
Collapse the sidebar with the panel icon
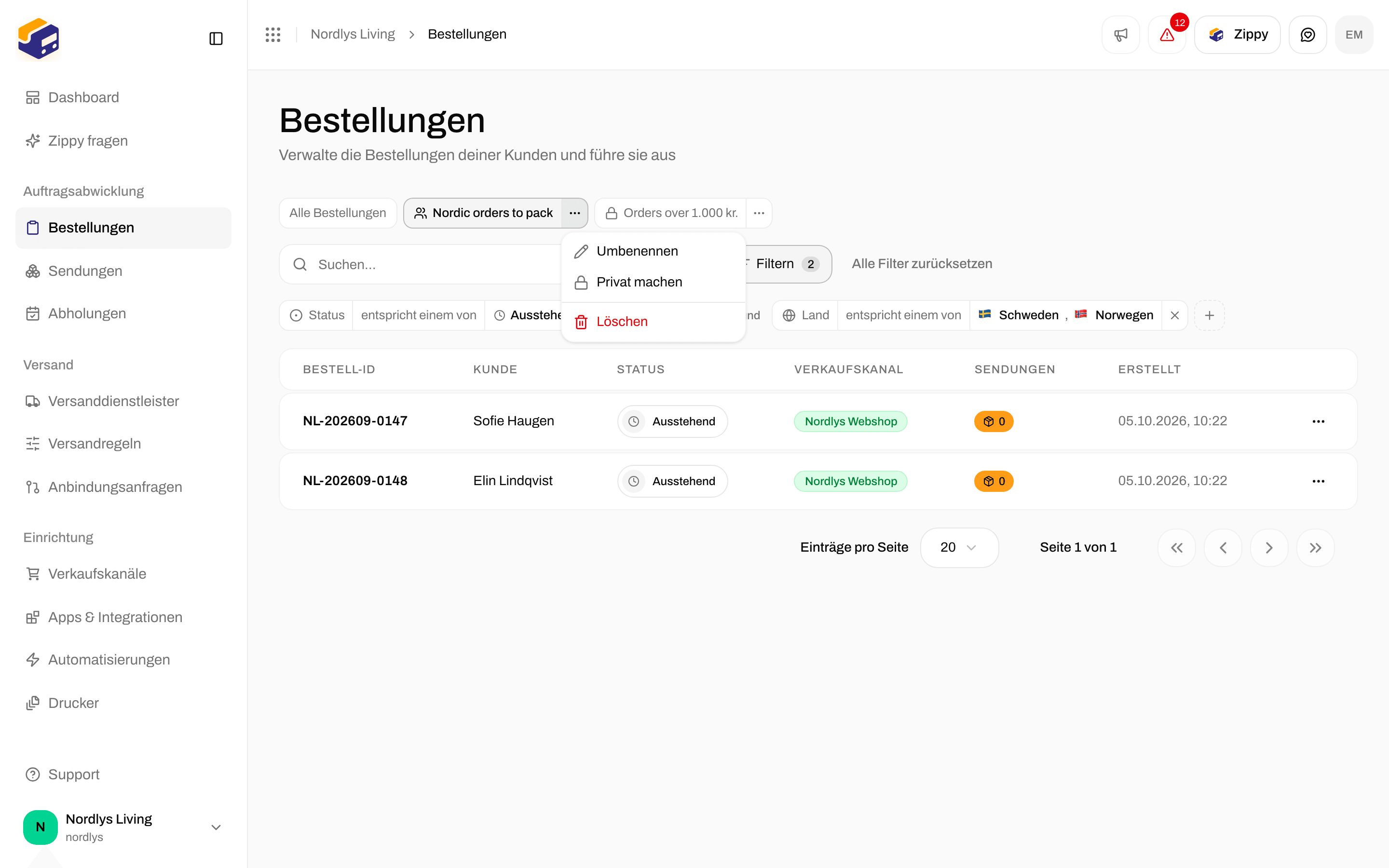(x=216, y=39)
